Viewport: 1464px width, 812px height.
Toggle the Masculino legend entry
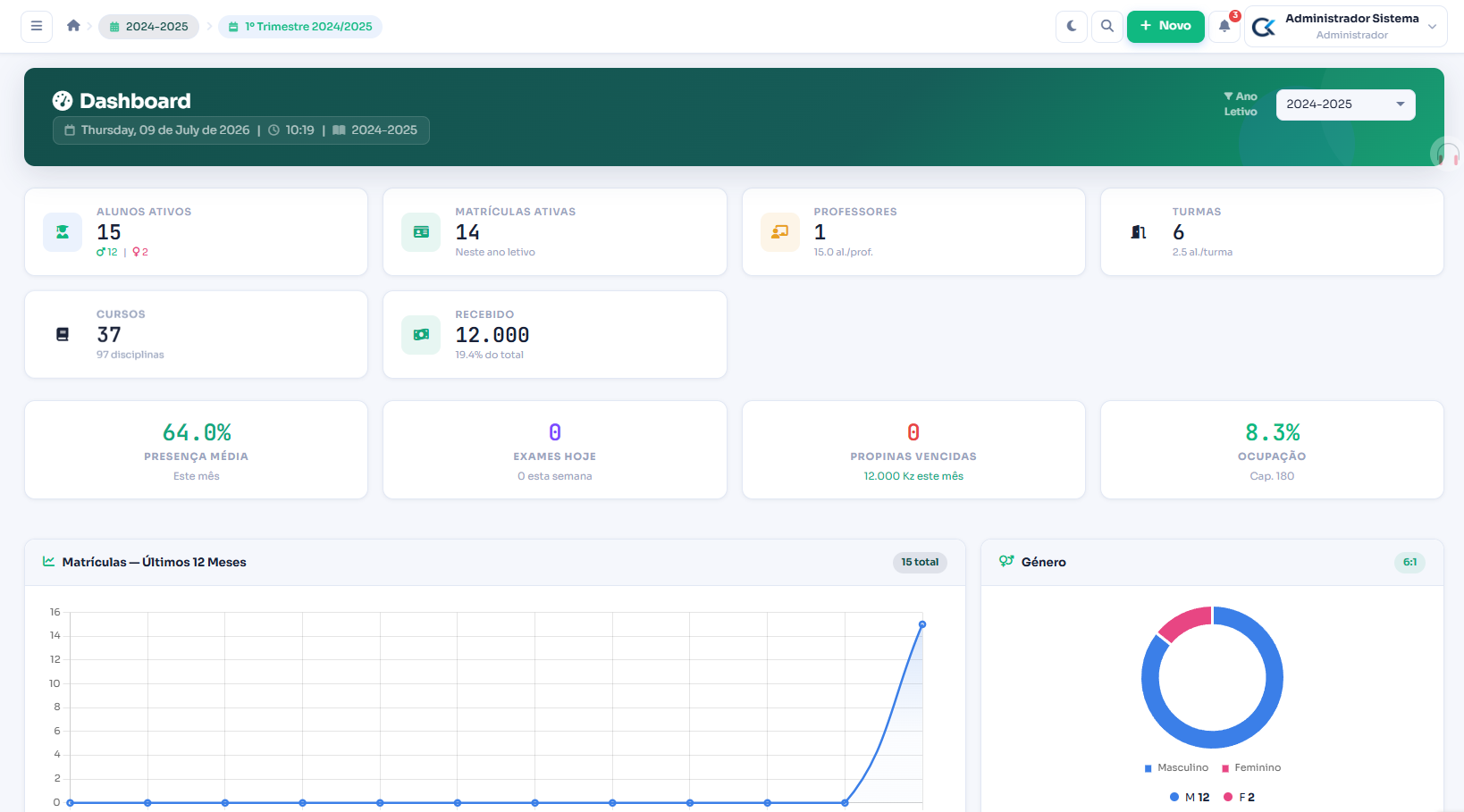pos(1176,768)
